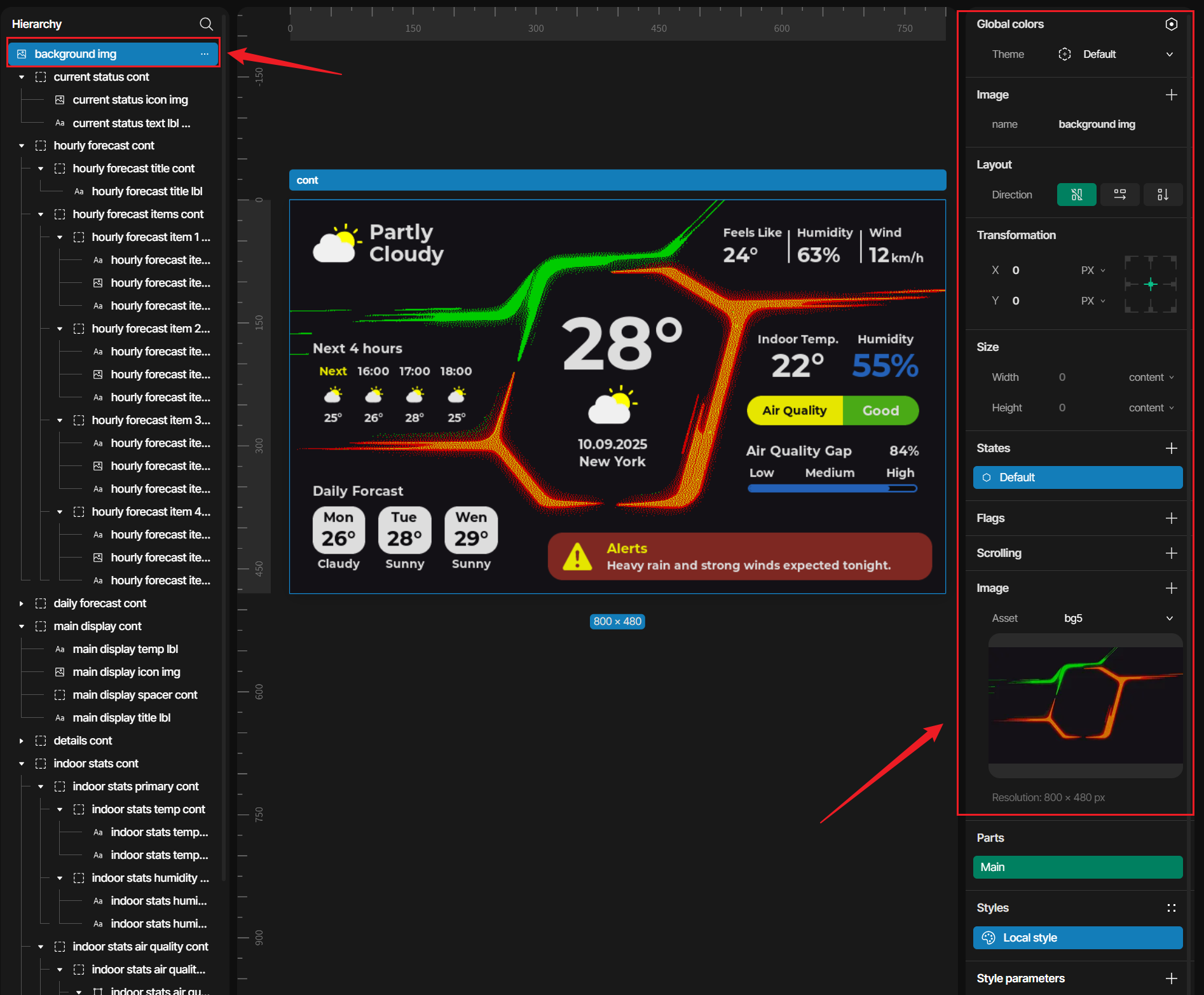Add a Style parameter with plus icon
Screen dimensions: 1204x995
(x=1171, y=978)
